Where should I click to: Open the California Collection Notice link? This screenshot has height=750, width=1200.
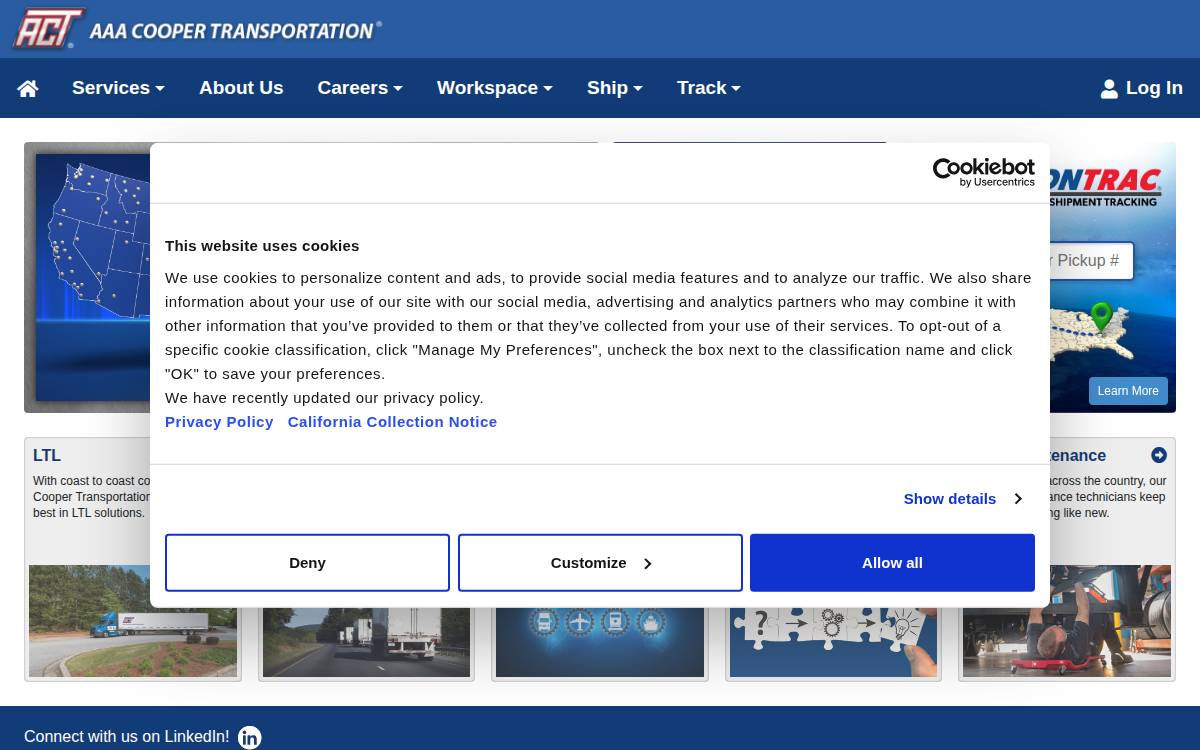[x=392, y=422]
